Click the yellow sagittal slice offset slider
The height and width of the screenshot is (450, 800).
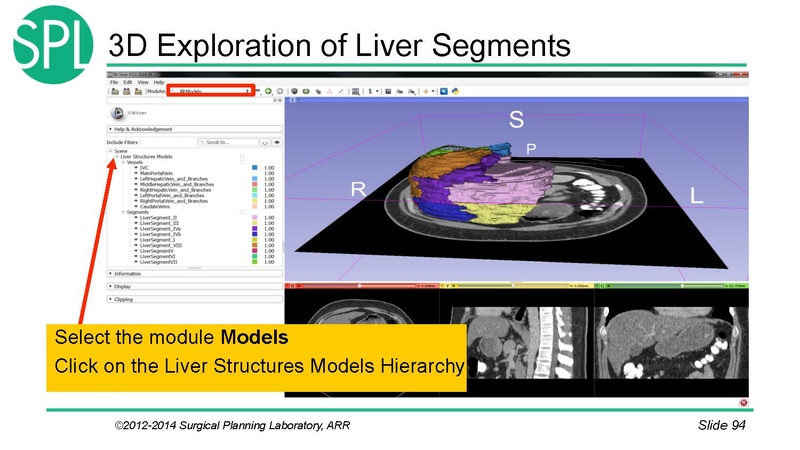(x=511, y=286)
